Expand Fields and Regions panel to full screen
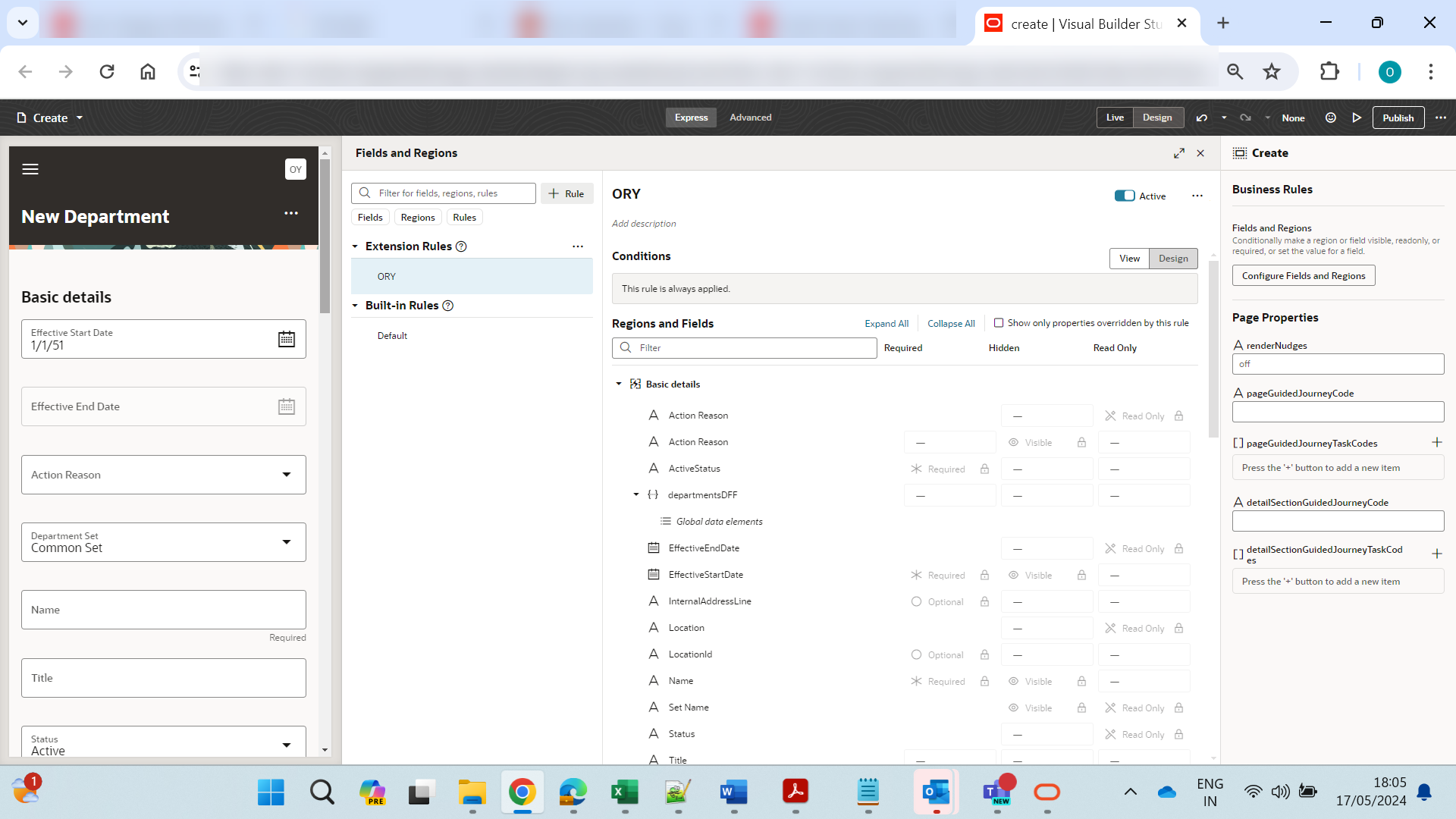Image resolution: width=1456 pixels, height=819 pixels. click(x=1180, y=152)
